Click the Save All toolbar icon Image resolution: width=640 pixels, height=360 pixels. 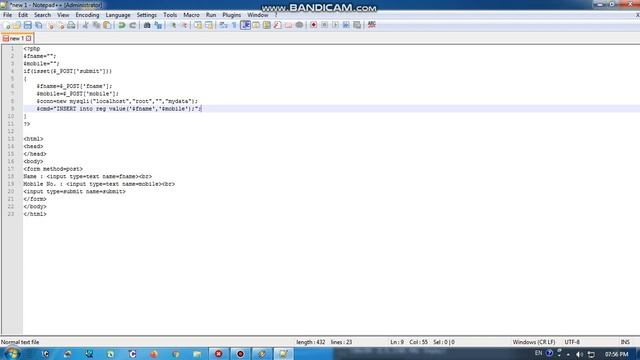click(x=39, y=25)
